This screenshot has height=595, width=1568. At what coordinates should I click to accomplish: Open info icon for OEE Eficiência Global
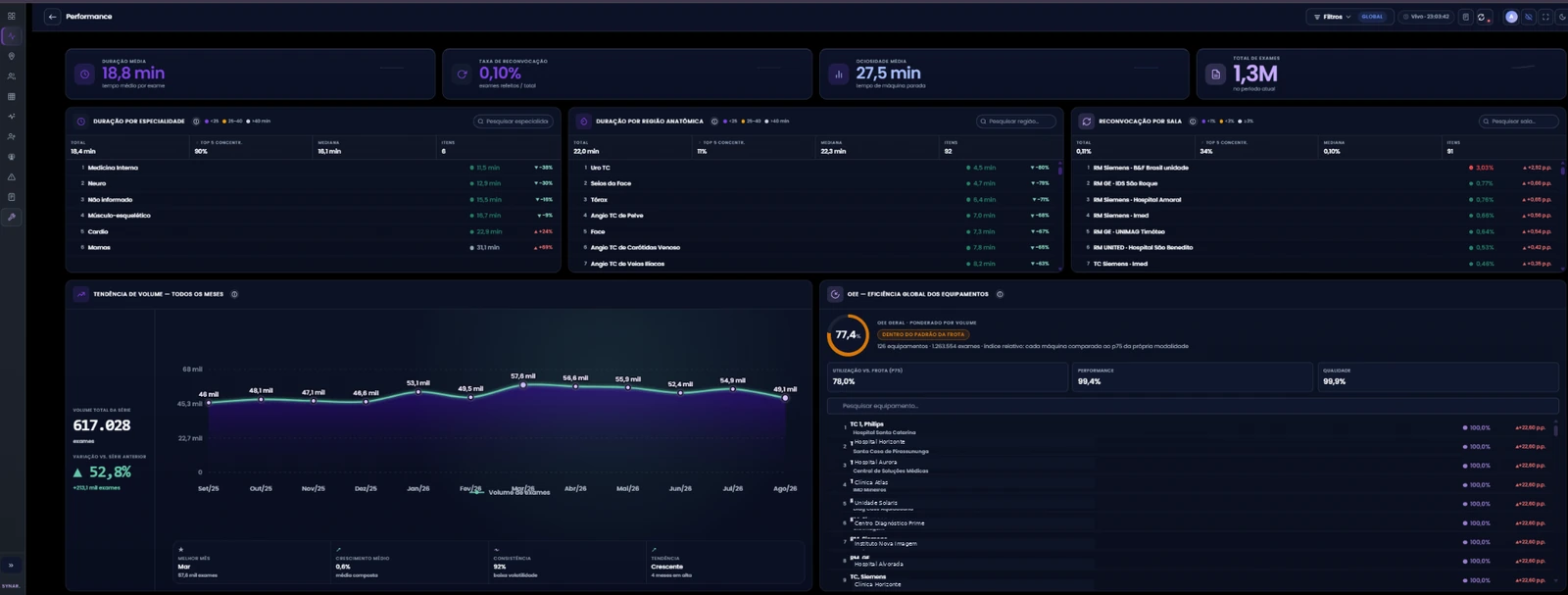pos(1000,294)
